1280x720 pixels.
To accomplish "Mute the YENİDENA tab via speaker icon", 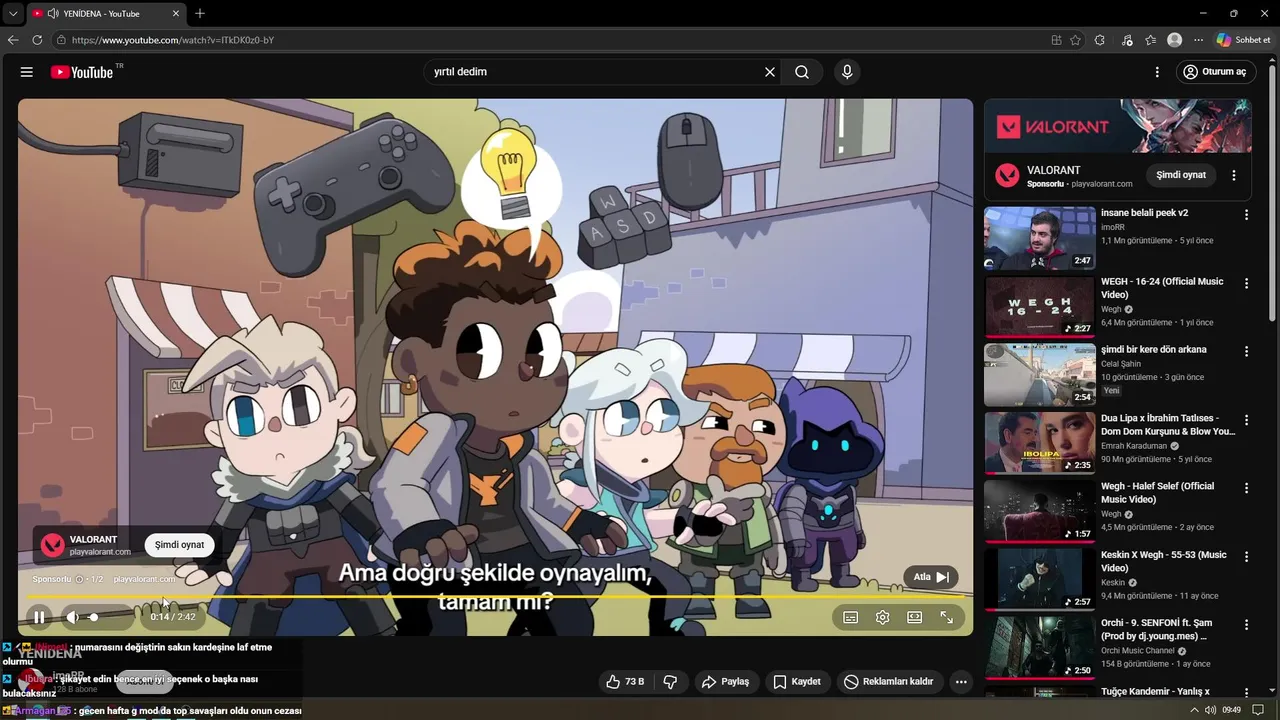I will (x=52, y=14).
